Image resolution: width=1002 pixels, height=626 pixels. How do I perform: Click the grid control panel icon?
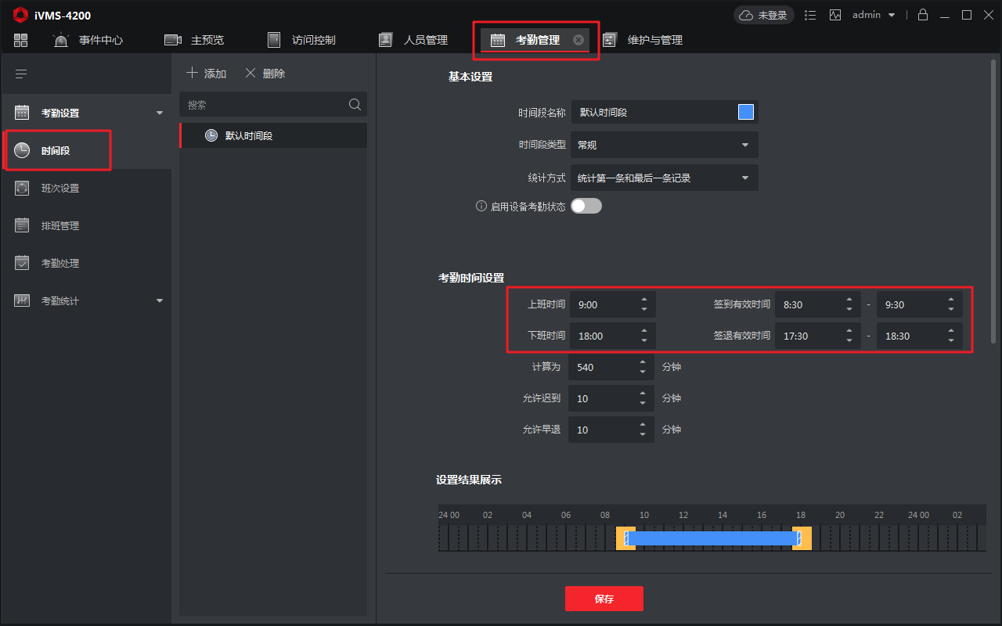click(21, 40)
